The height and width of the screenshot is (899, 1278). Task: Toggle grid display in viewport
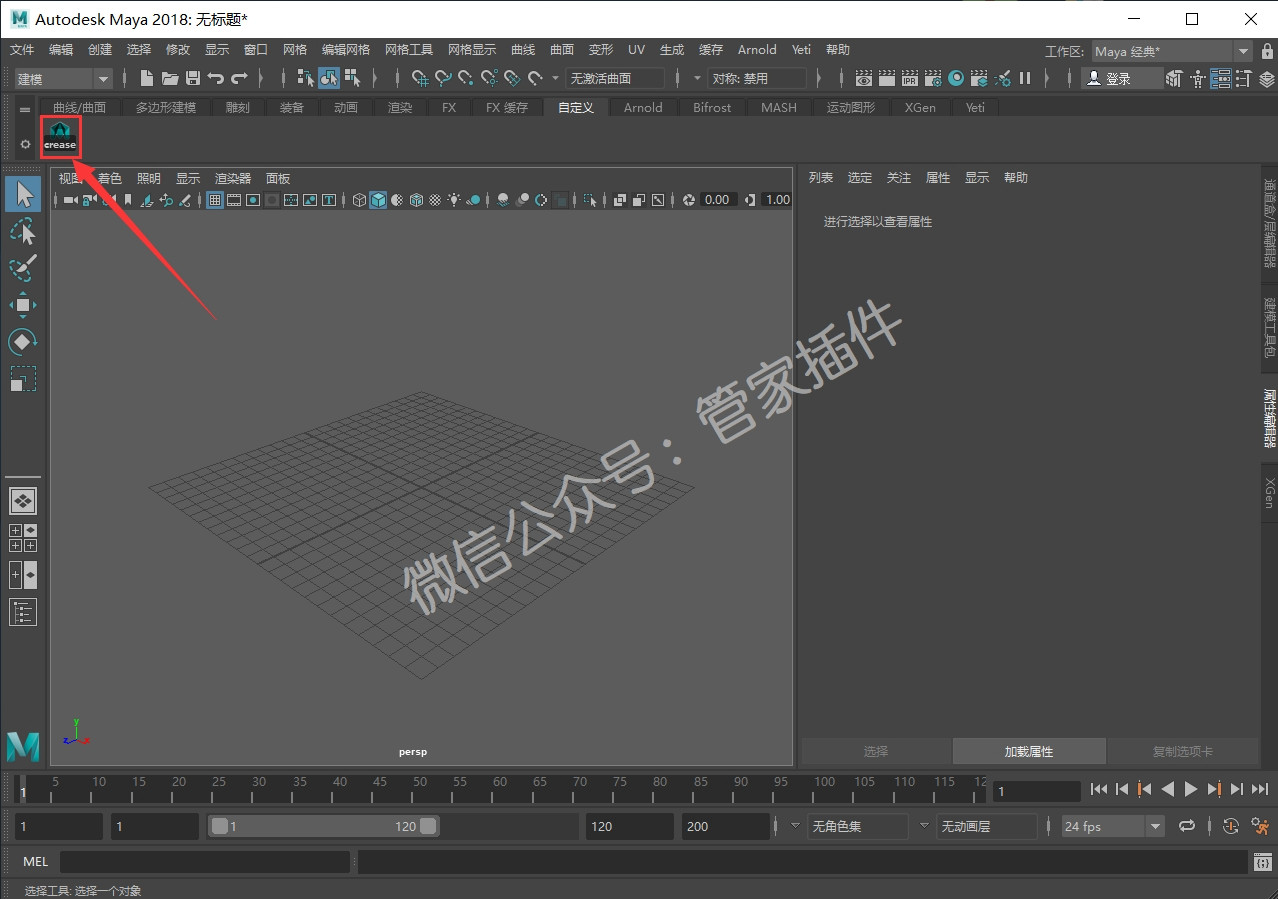pos(215,200)
